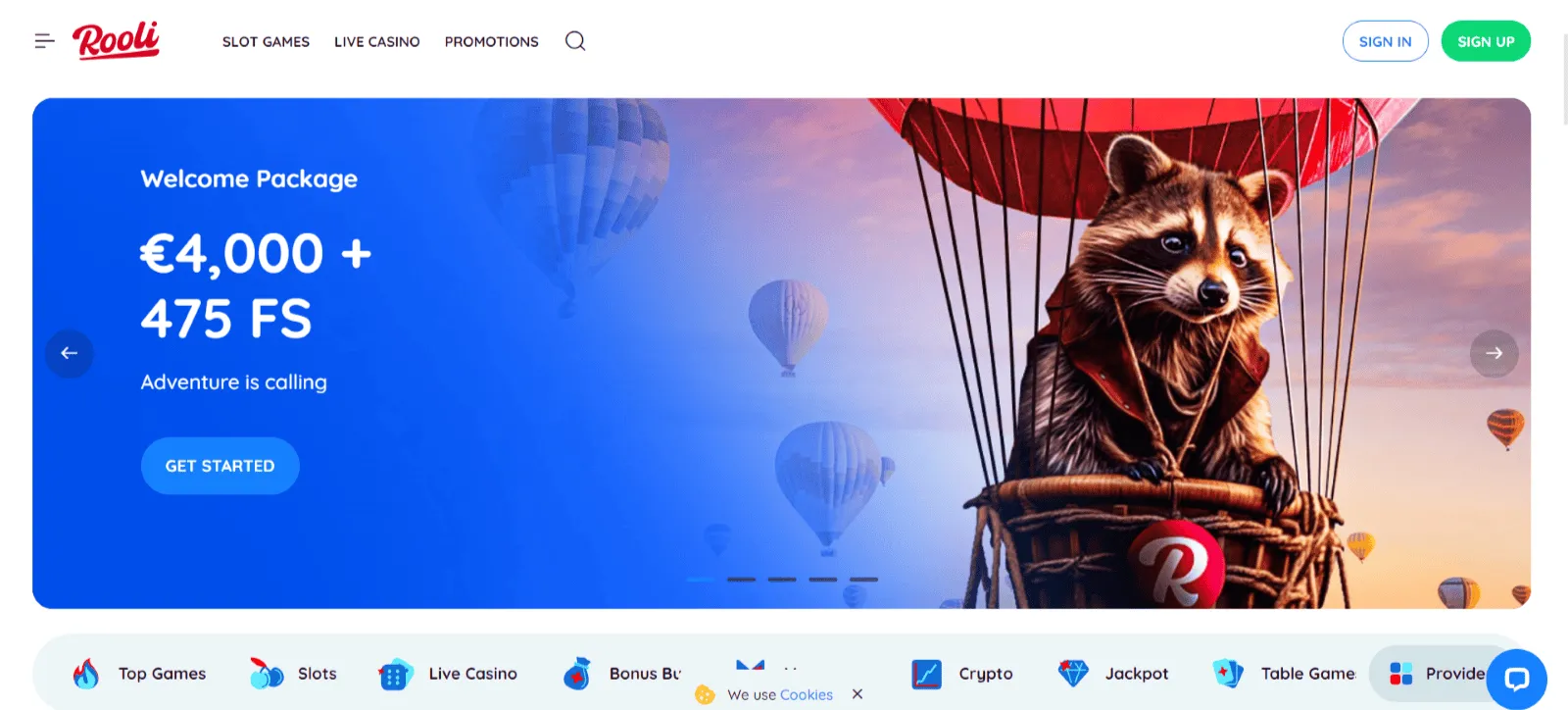Go to previous banner slide arrow
The height and width of the screenshot is (710, 1568).
pos(70,353)
